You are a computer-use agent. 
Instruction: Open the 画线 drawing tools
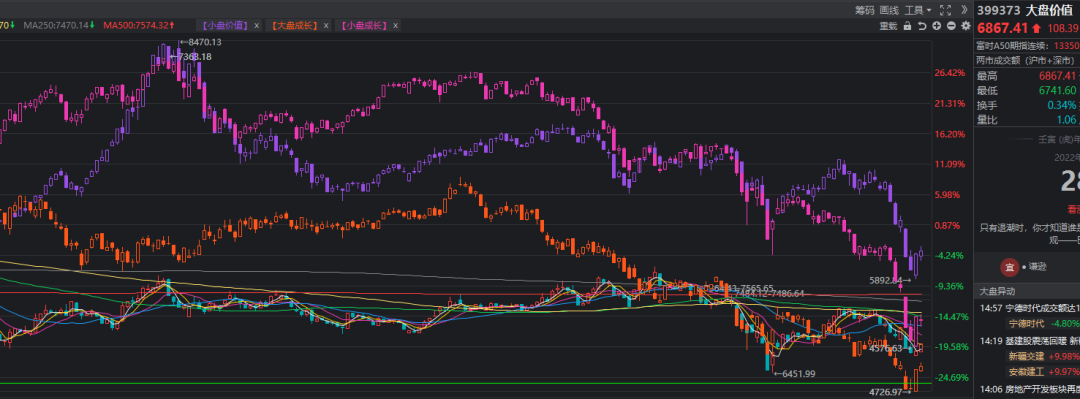pos(889,10)
